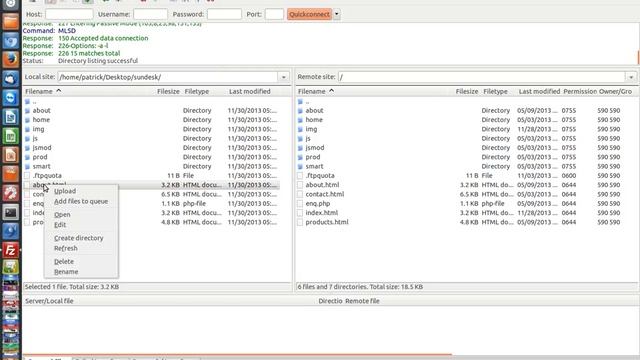Viewport: 640px width, 360px height.
Task: Click the remote 'enq.php' file icon
Action: coord(300,204)
